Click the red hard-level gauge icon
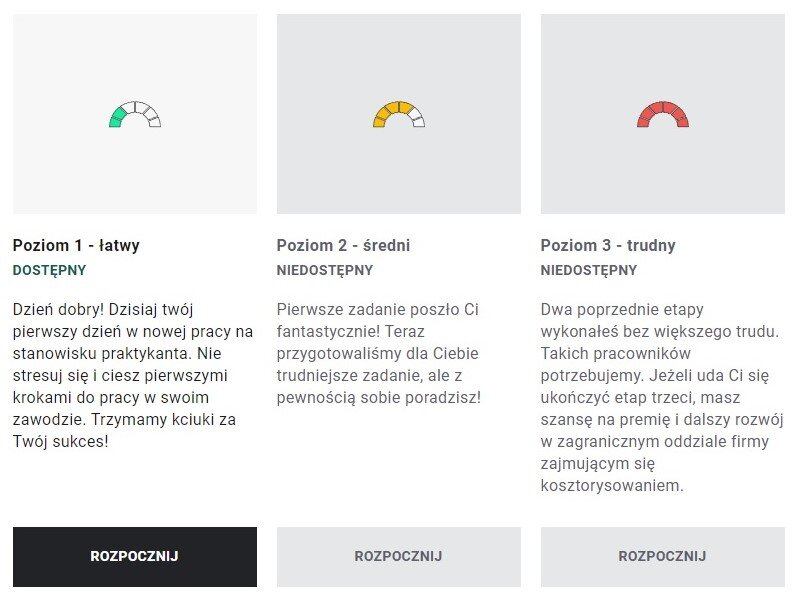Viewport: 798px width, 592px height. pyautogui.click(x=663, y=114)
